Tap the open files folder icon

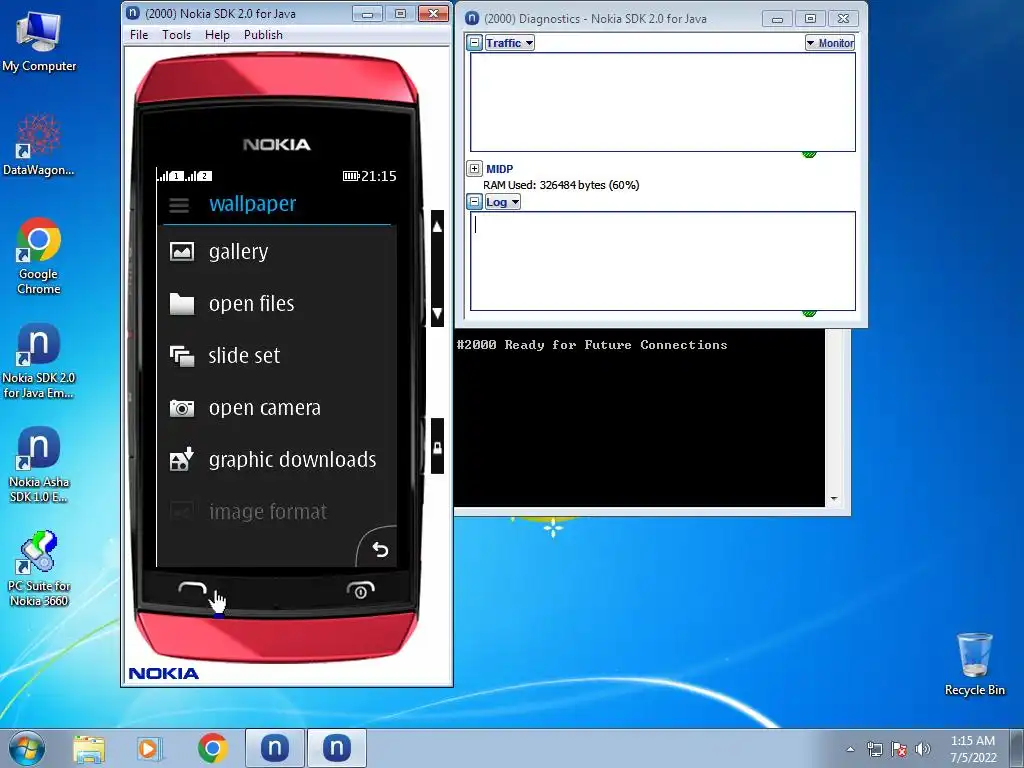[182, 304]
